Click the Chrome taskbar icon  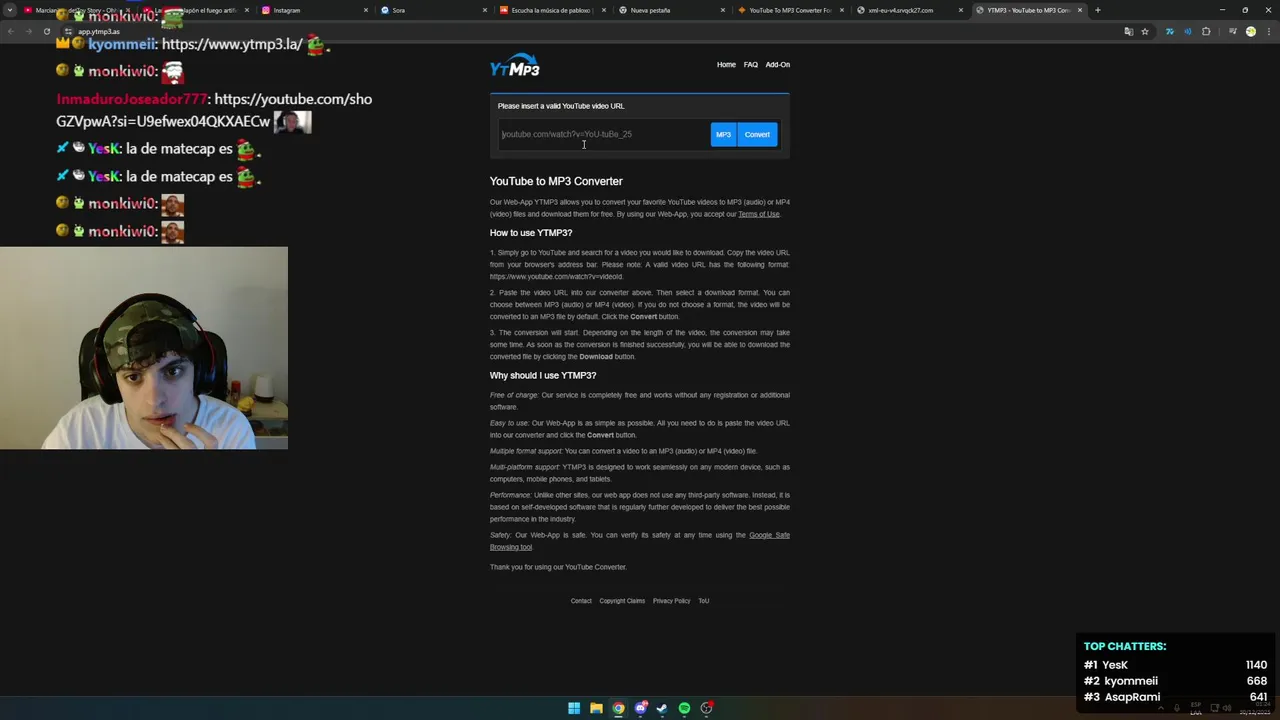(x=618, y=708)
